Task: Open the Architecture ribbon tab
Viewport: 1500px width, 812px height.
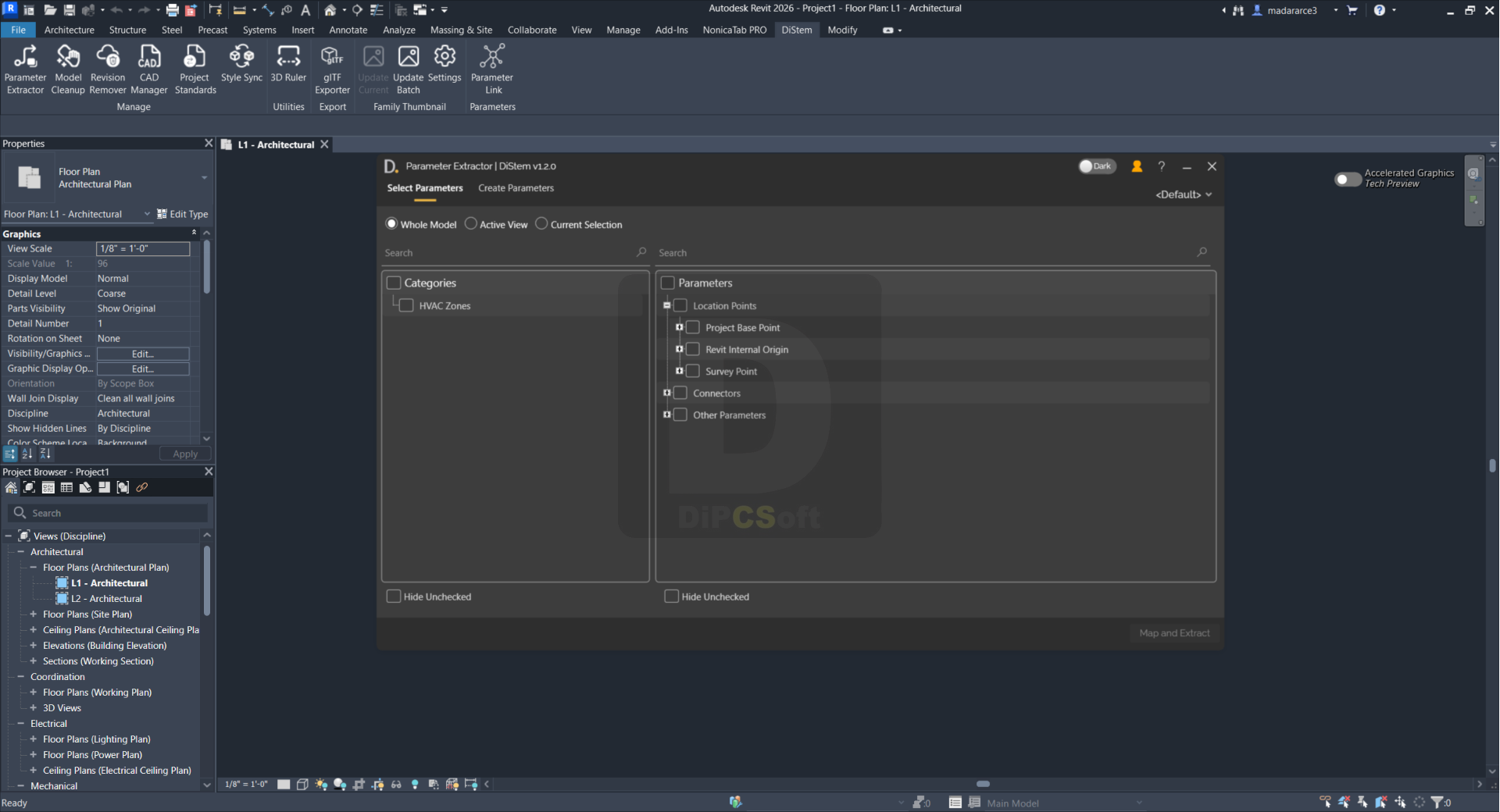Action: click(69, 30)
